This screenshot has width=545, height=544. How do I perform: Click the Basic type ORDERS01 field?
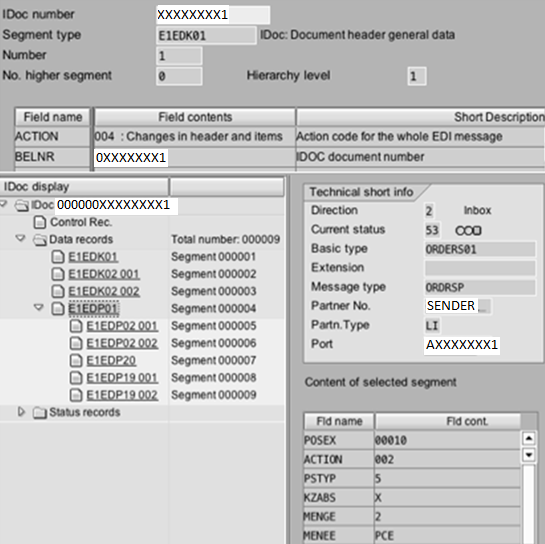point(480,249)
